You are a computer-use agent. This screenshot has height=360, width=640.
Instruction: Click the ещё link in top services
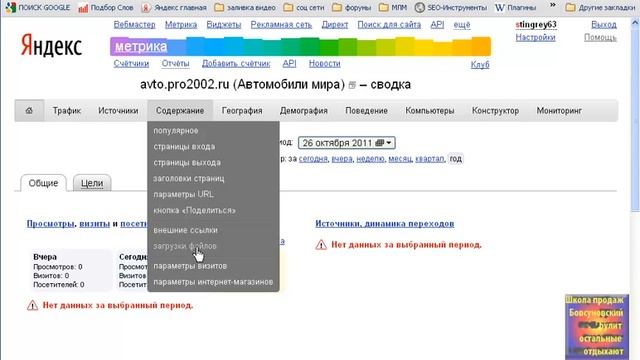(x=462, y=24)
